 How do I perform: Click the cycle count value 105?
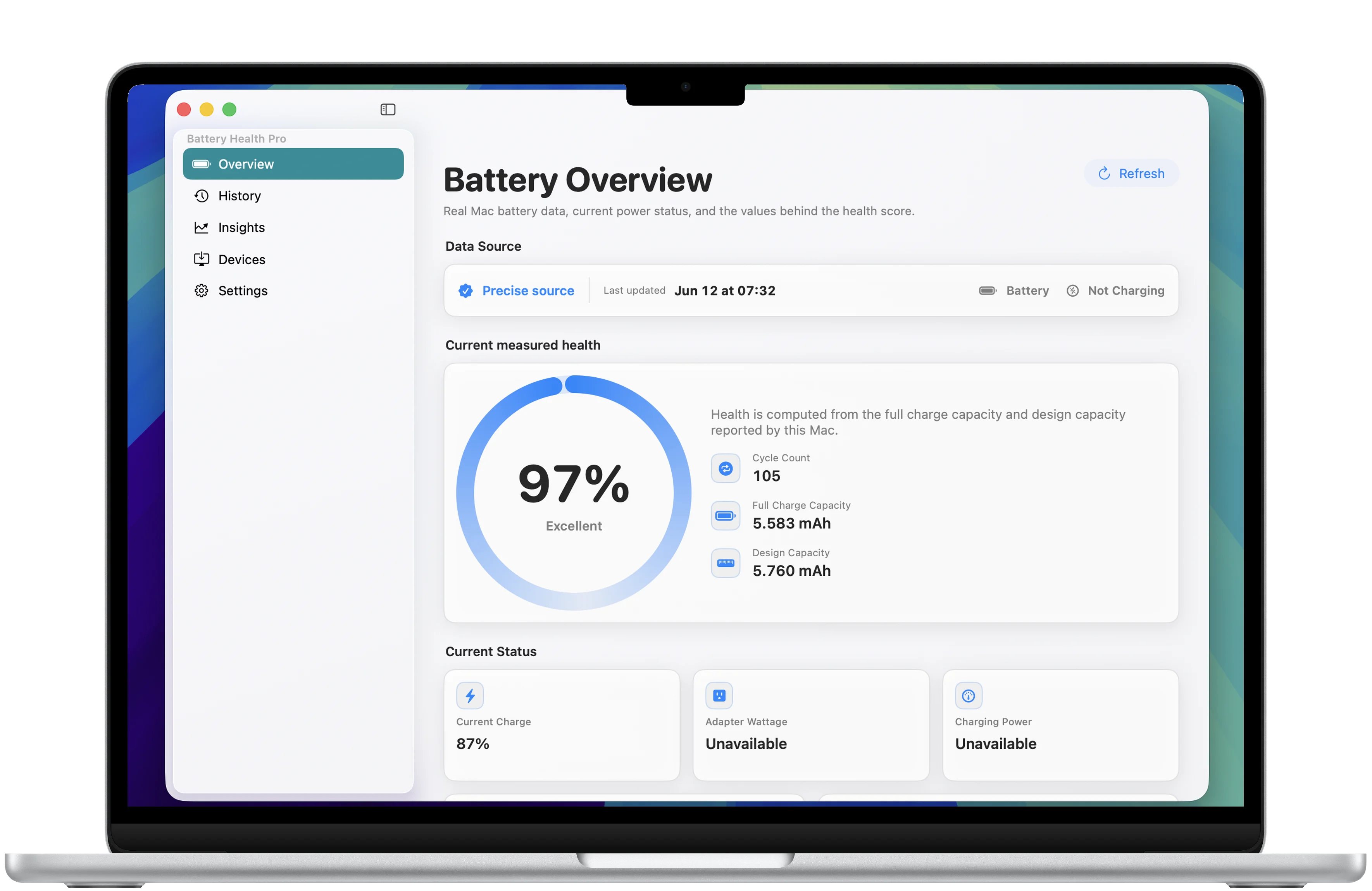tap(766, 476)
